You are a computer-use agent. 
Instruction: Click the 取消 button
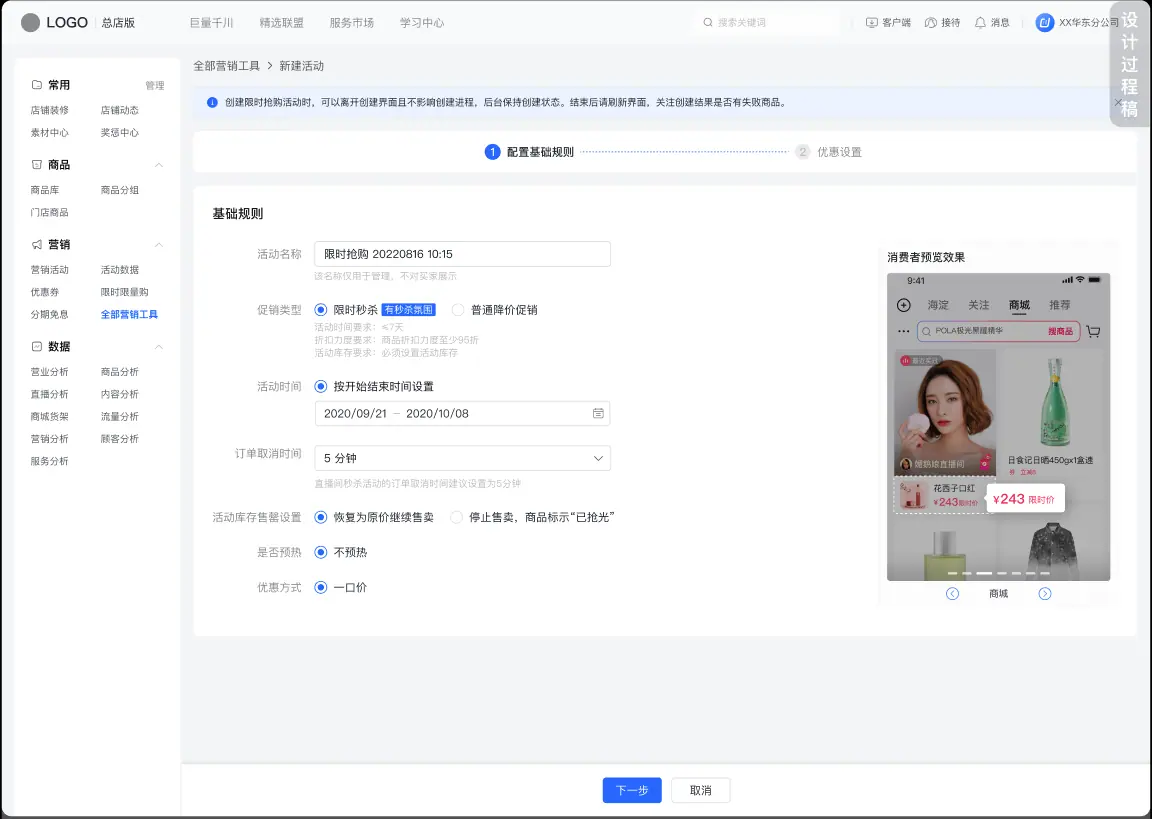coord(700,790)
